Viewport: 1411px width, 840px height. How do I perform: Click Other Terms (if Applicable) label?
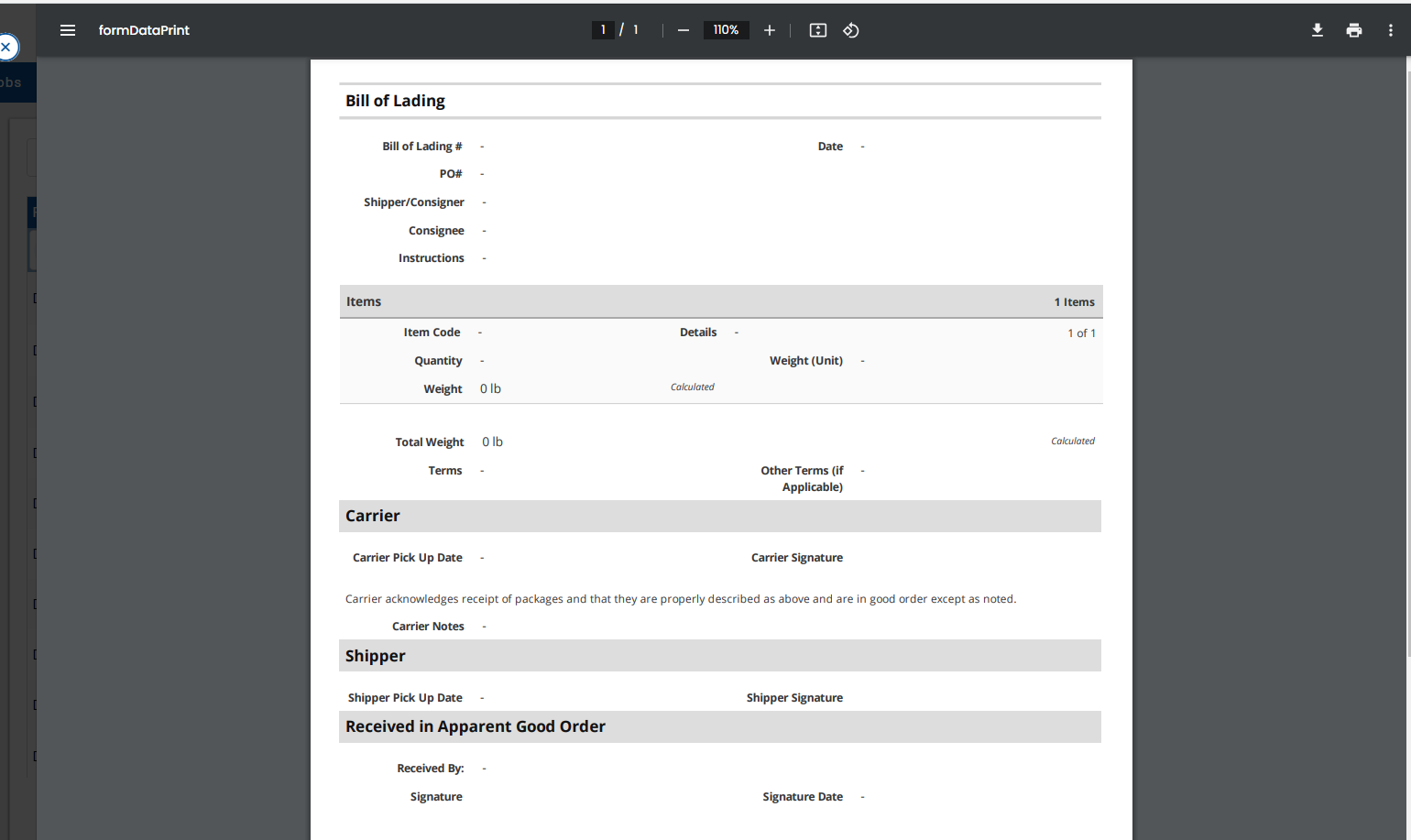(802, 479)
